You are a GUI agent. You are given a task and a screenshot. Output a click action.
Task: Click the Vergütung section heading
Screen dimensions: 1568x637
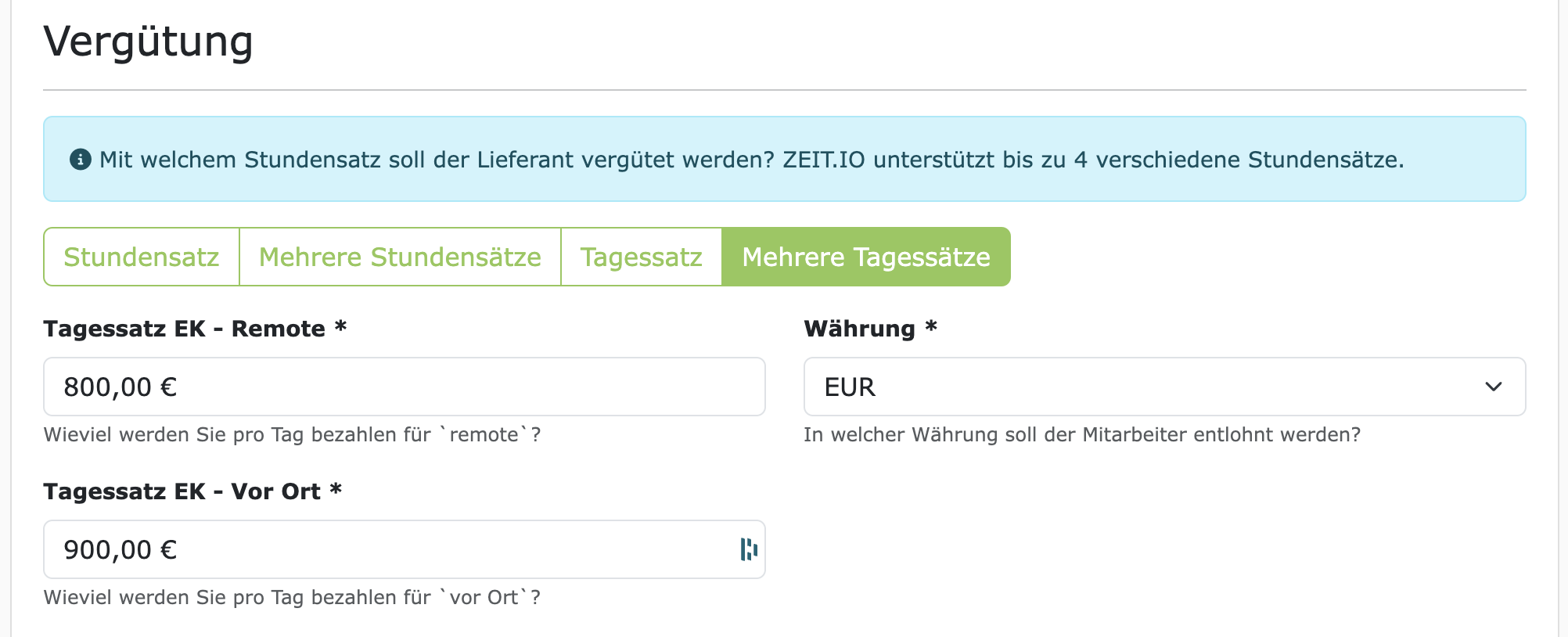coord(148,41)
